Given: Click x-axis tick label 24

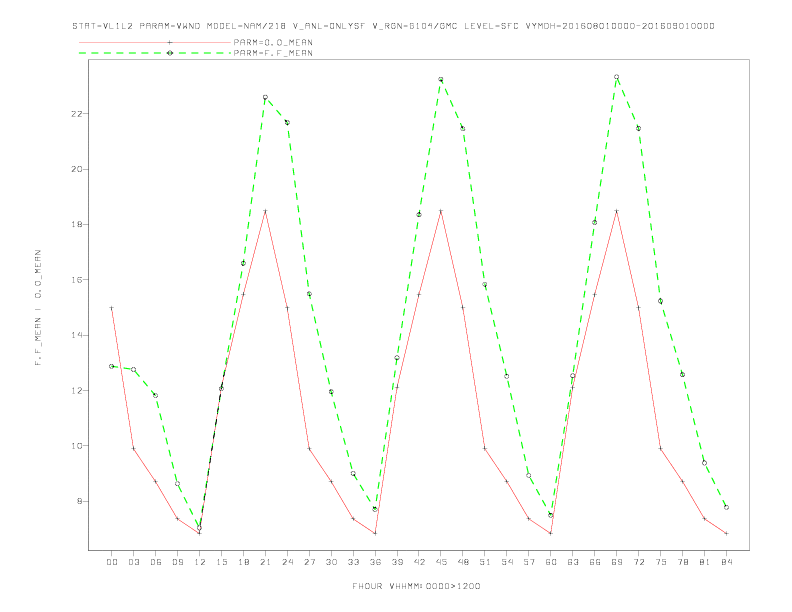Looking at the screenshot, I should pyautogui.click(x=287, y=562).
